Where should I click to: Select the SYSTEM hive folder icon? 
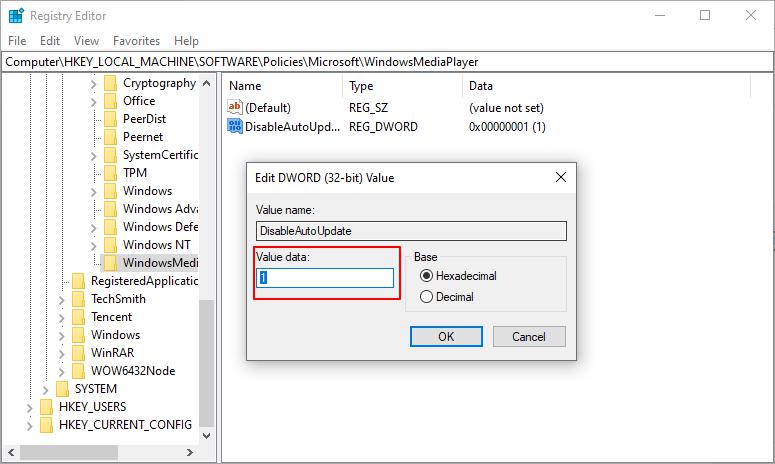pyautogui.click(x=62, y=389)
